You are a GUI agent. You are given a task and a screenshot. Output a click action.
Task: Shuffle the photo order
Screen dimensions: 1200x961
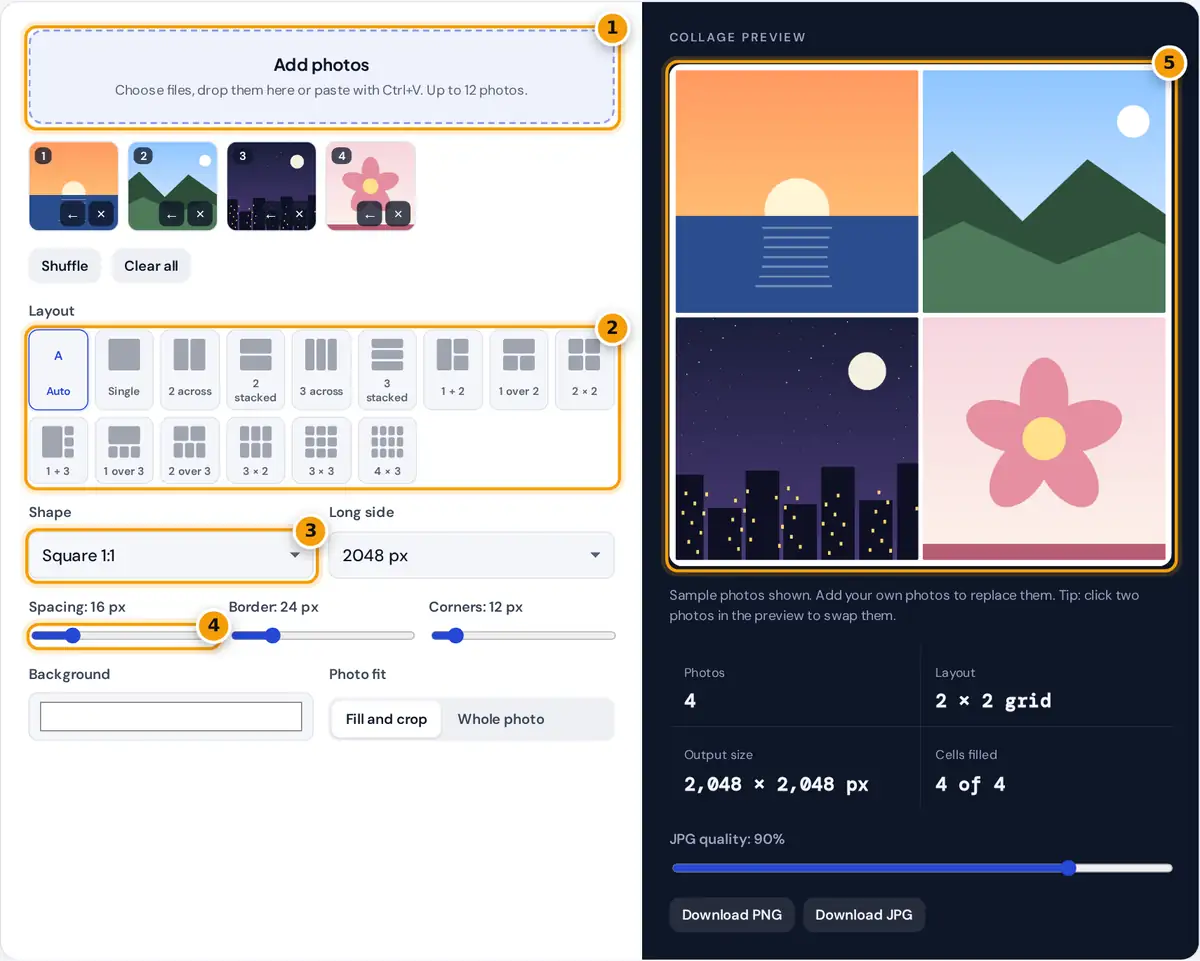tap(65, 266)
